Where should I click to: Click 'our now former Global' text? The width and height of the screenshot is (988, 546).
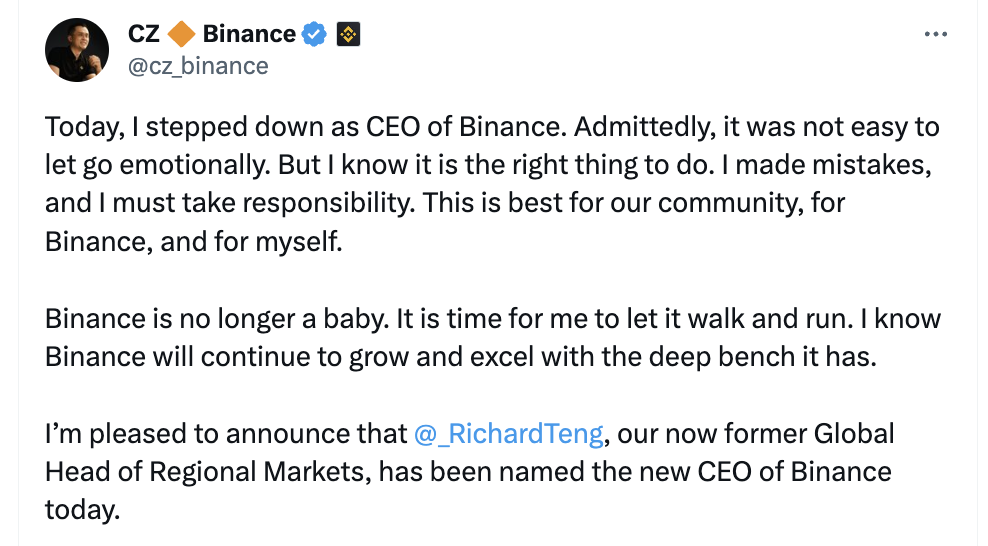pos(755,434)
